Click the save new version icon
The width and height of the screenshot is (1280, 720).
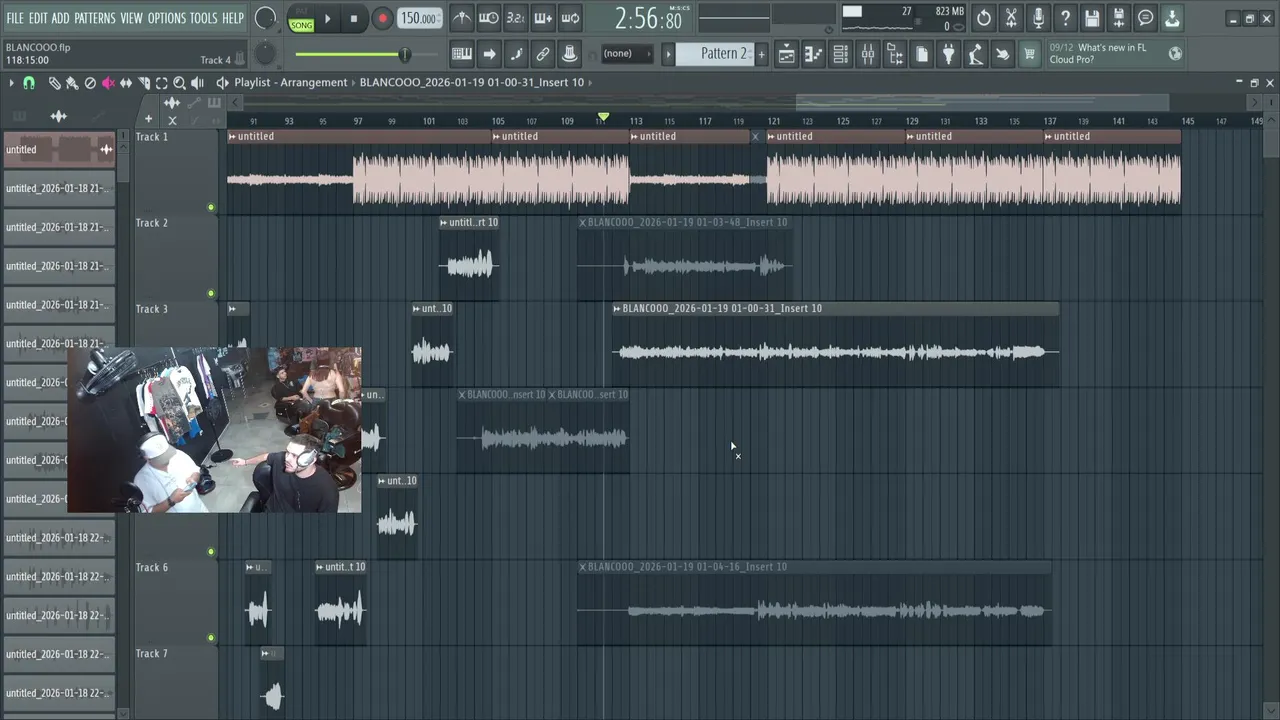[x=1119, y=18]
